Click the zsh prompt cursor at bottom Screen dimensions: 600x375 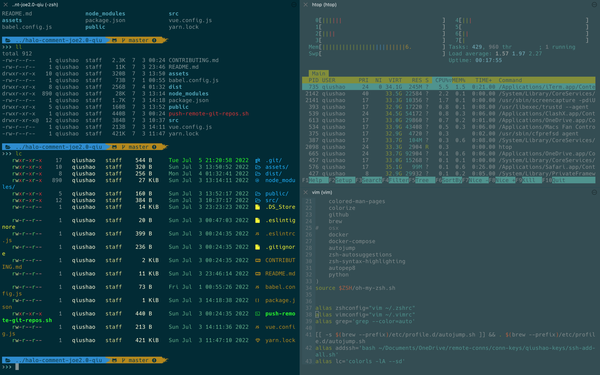(x=17, y=367)
